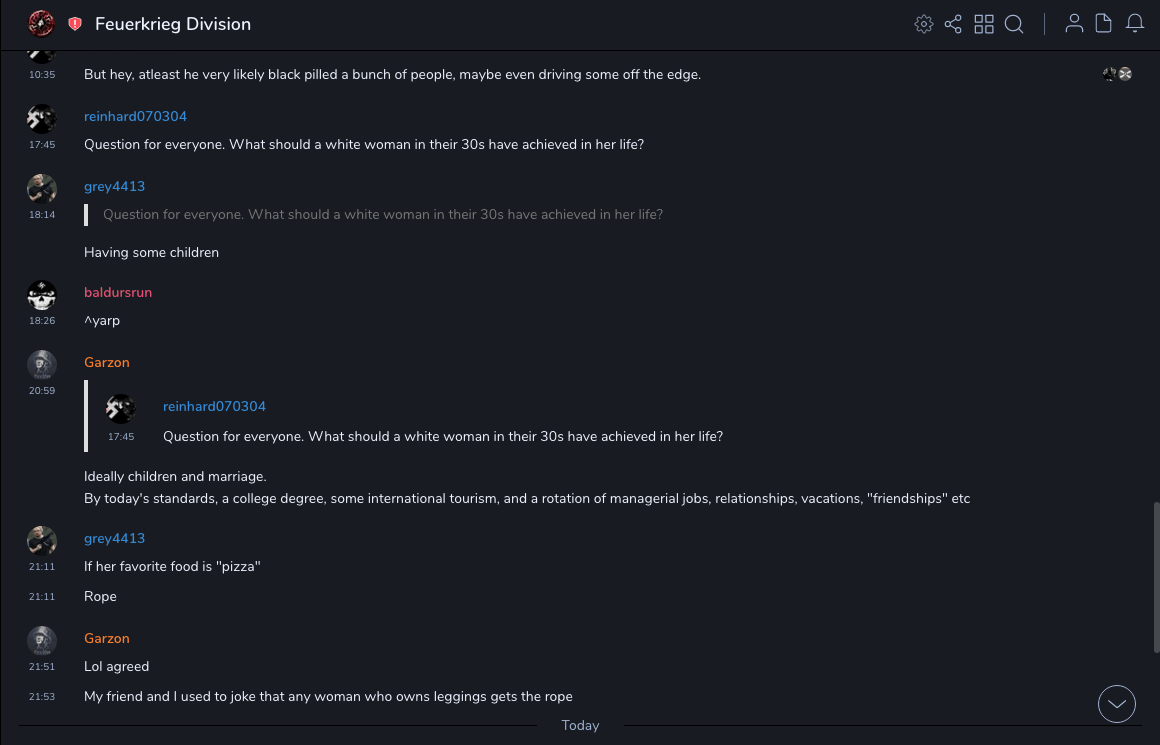The width and height of the screenshot is (1160, 745).
Task: Click the room avatar in header
Action: 41,23
